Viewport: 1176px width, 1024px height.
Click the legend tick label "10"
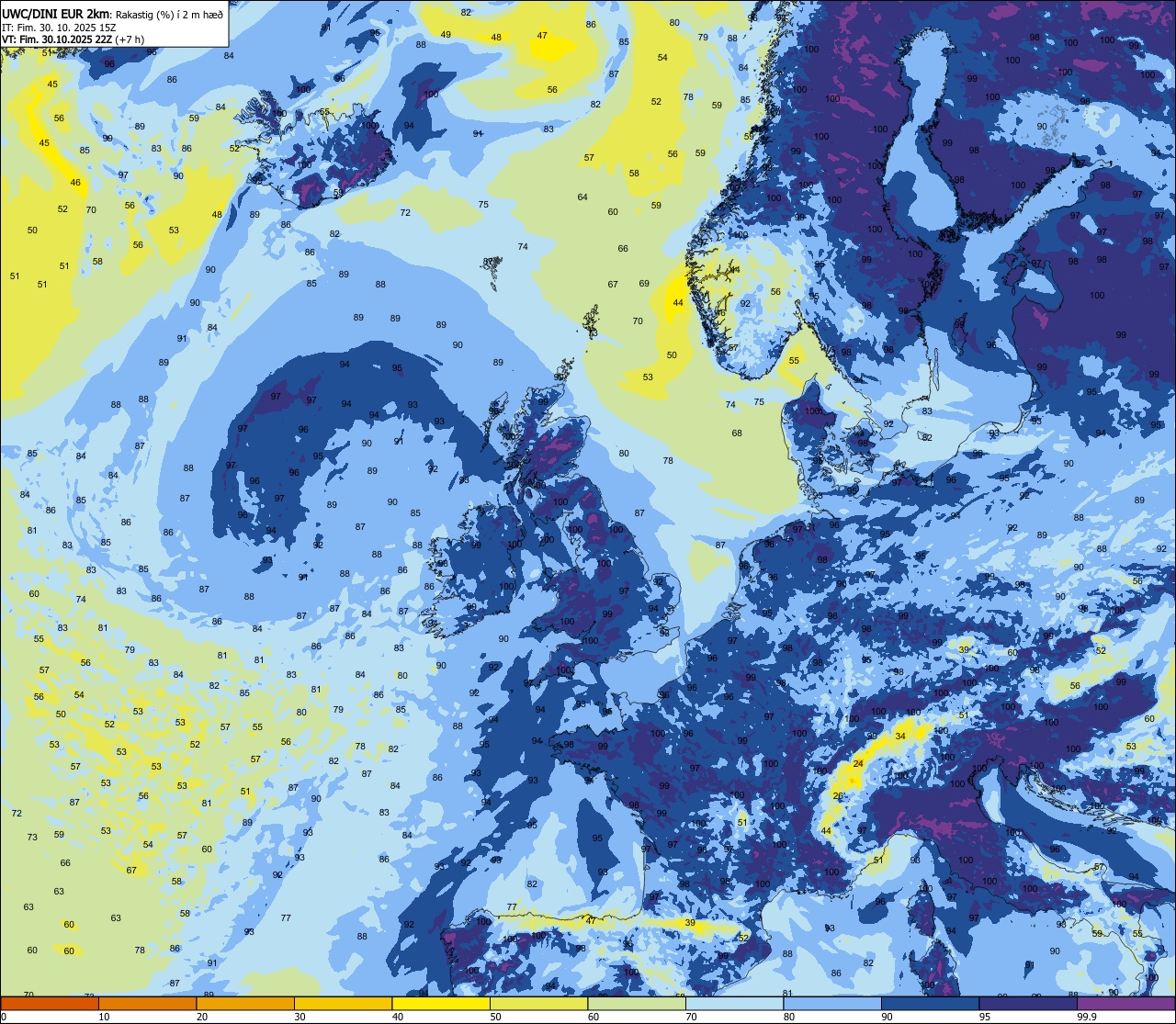click(x=104, y=1017)
